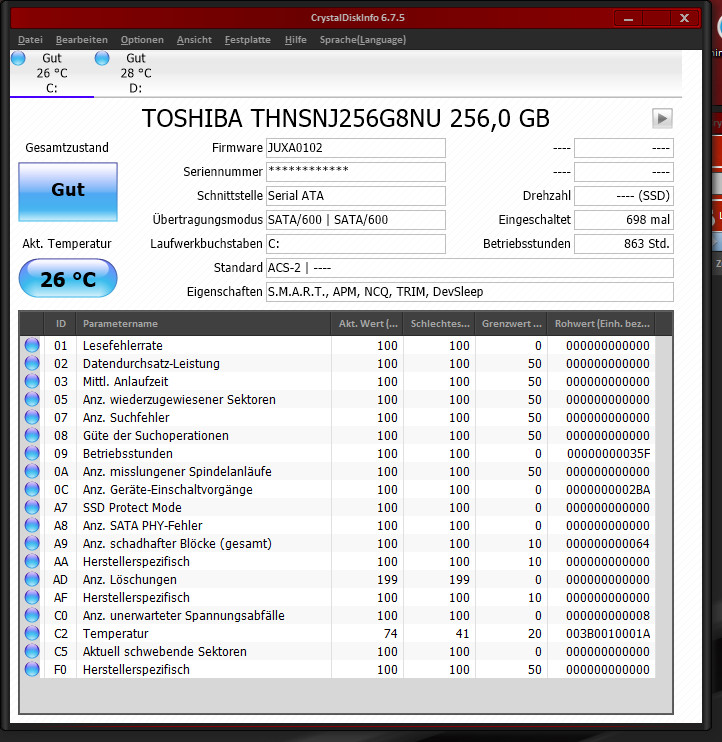Click status orb of row ID 09
The width and height of the screenshot is (722, 742).
32,453
